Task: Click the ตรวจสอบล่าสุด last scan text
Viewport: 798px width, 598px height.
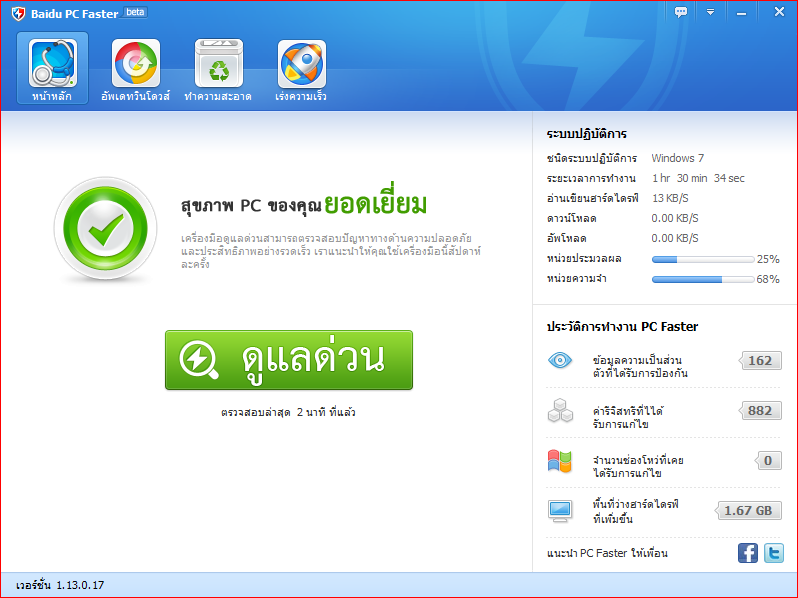Action: tap(288, 412)
